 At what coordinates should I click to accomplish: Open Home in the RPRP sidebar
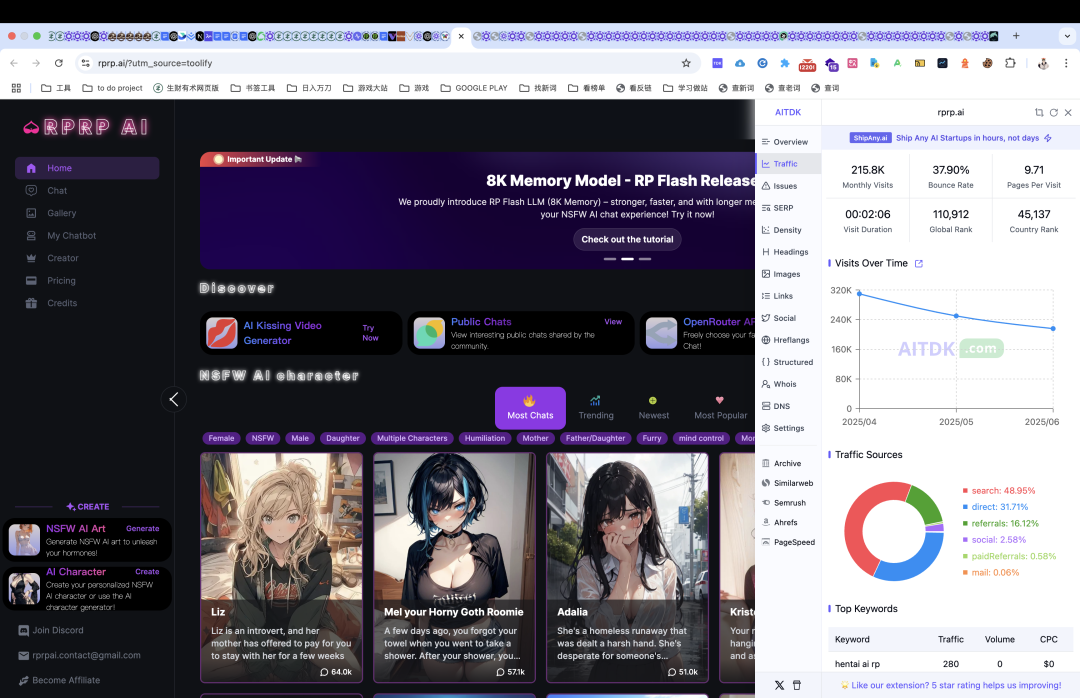click(x=87, y=168)
